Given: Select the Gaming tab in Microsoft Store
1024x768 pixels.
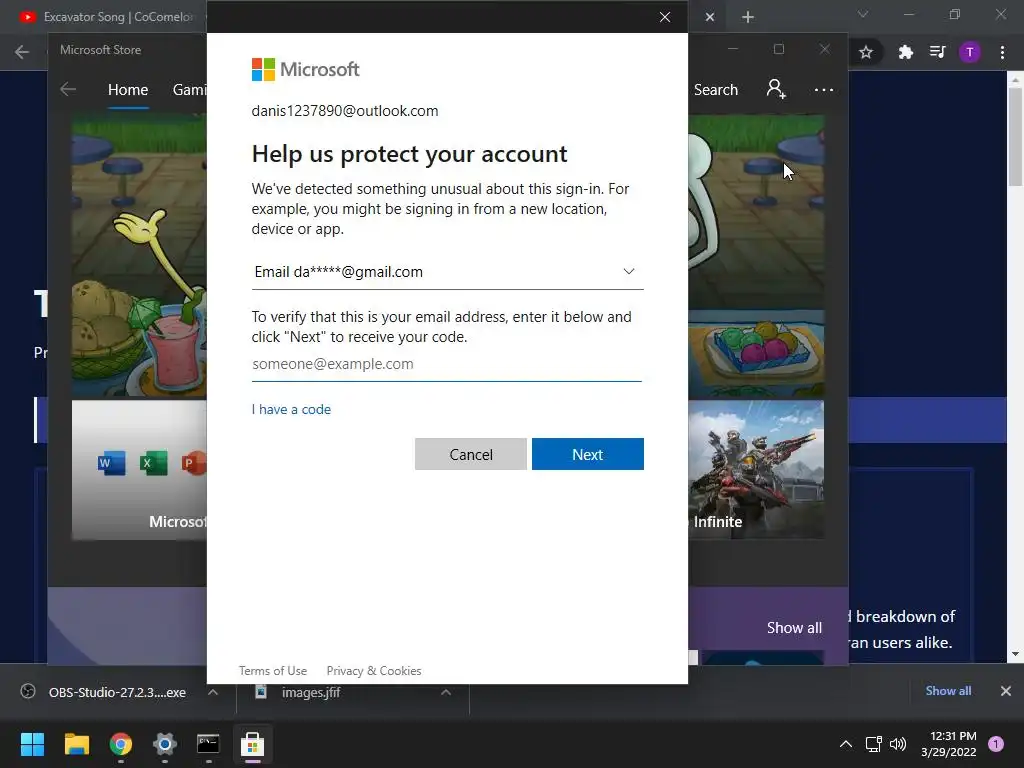Looking at the screenshot, I should click(x=189, y=89).
